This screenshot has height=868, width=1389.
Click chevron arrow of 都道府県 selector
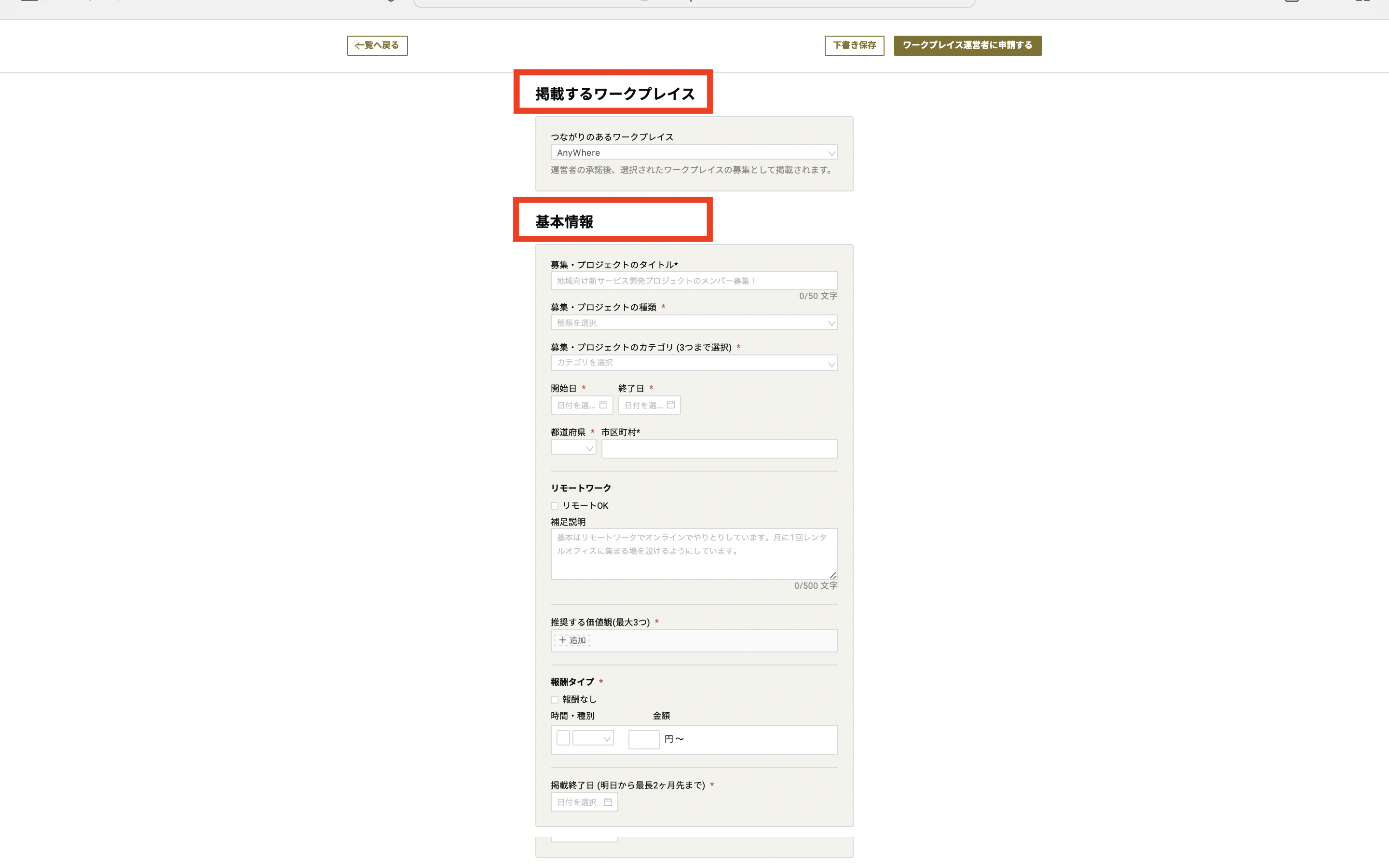(x=589, y=448)
